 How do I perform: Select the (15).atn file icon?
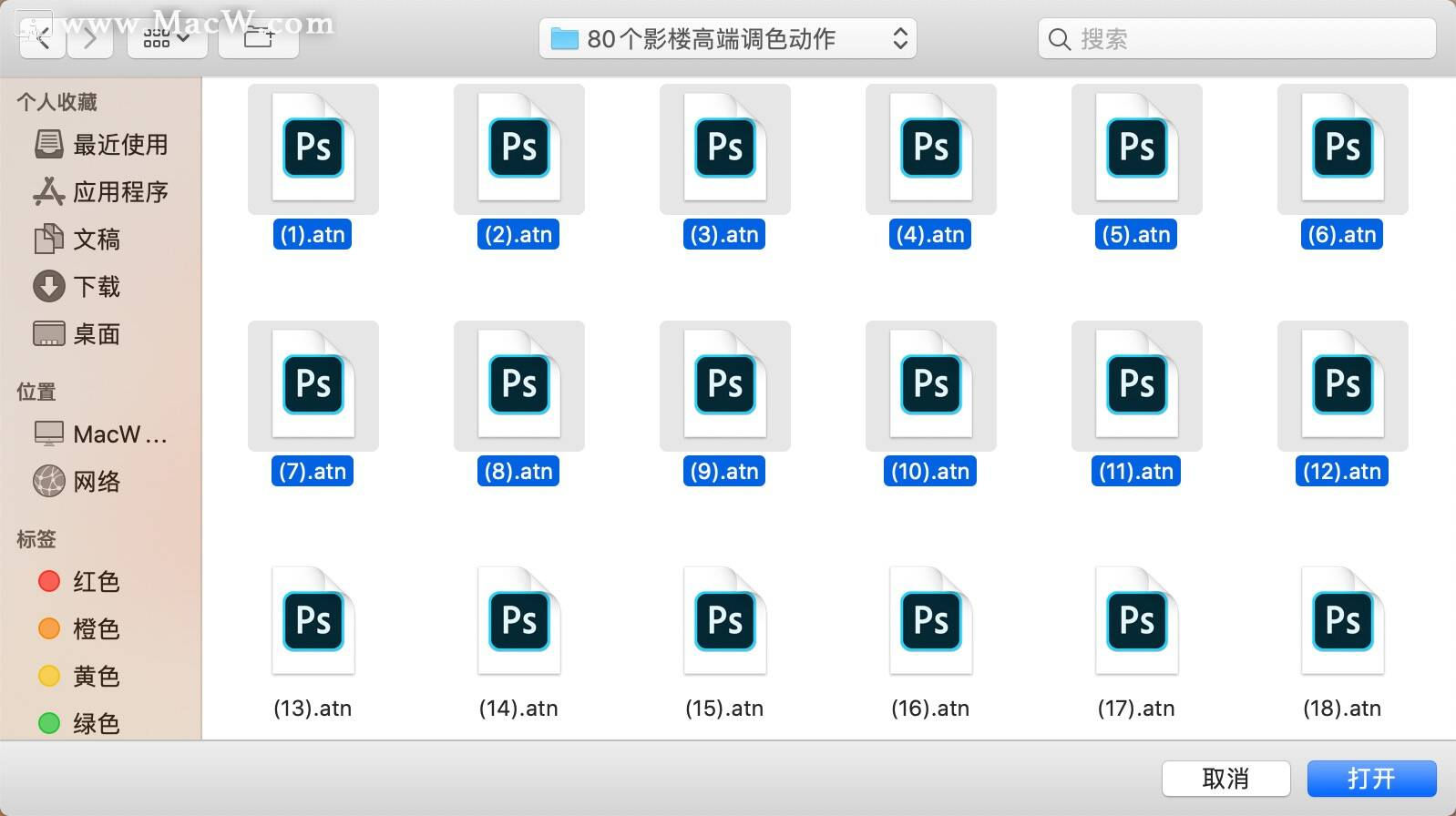725,622
